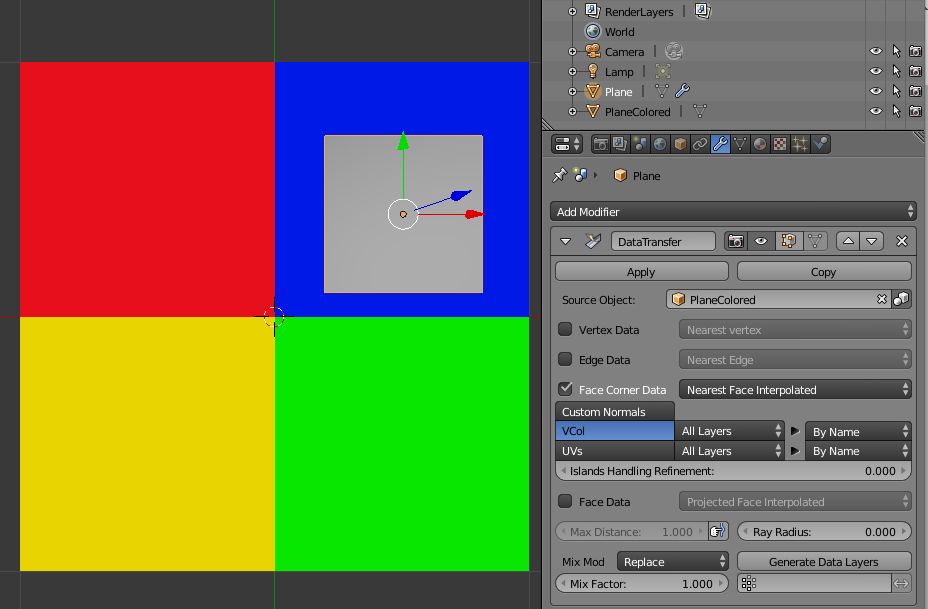Open the Nearest Edge mapping dropdown

pyautogui.click(x=795, y=359)
